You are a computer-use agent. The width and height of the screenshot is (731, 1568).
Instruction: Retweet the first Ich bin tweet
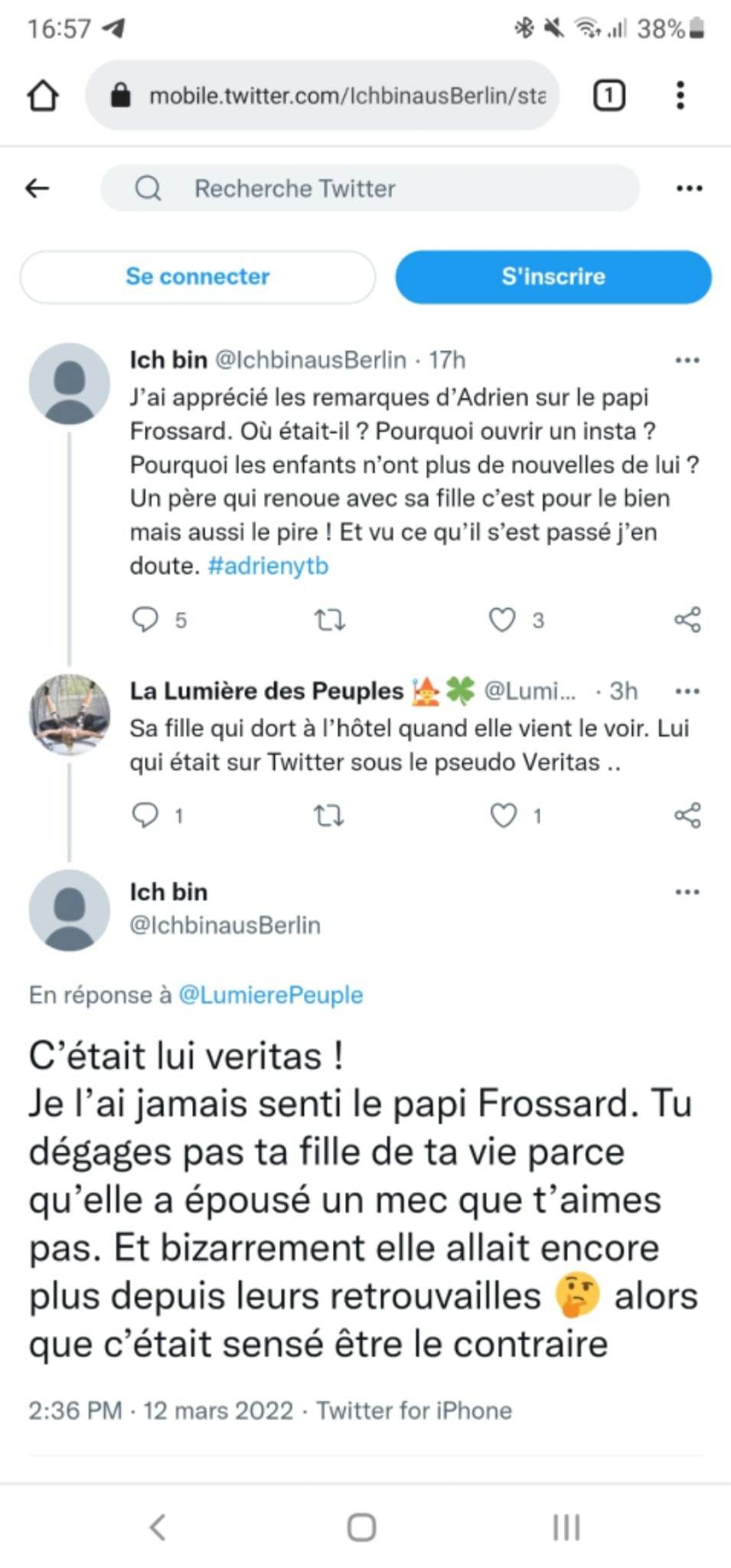pyautogui.click(x=330, y=619)
